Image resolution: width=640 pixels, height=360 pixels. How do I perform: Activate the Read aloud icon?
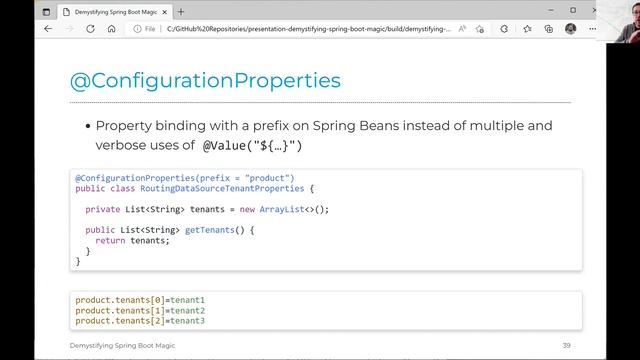click(x=462, y=29)
